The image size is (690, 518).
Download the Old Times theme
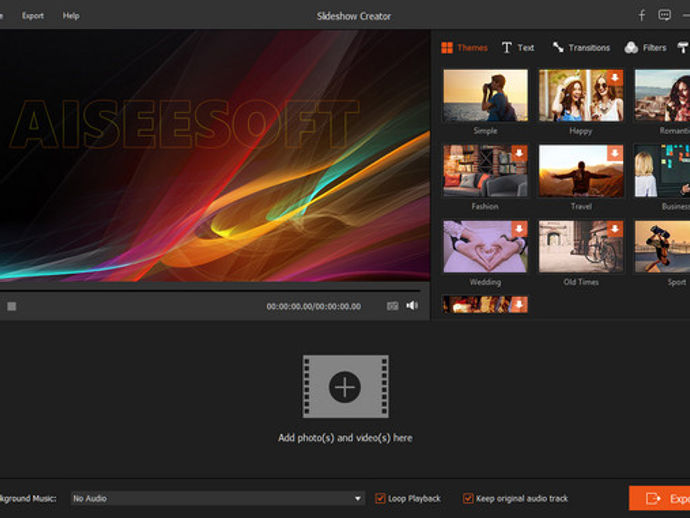(615, 229)
